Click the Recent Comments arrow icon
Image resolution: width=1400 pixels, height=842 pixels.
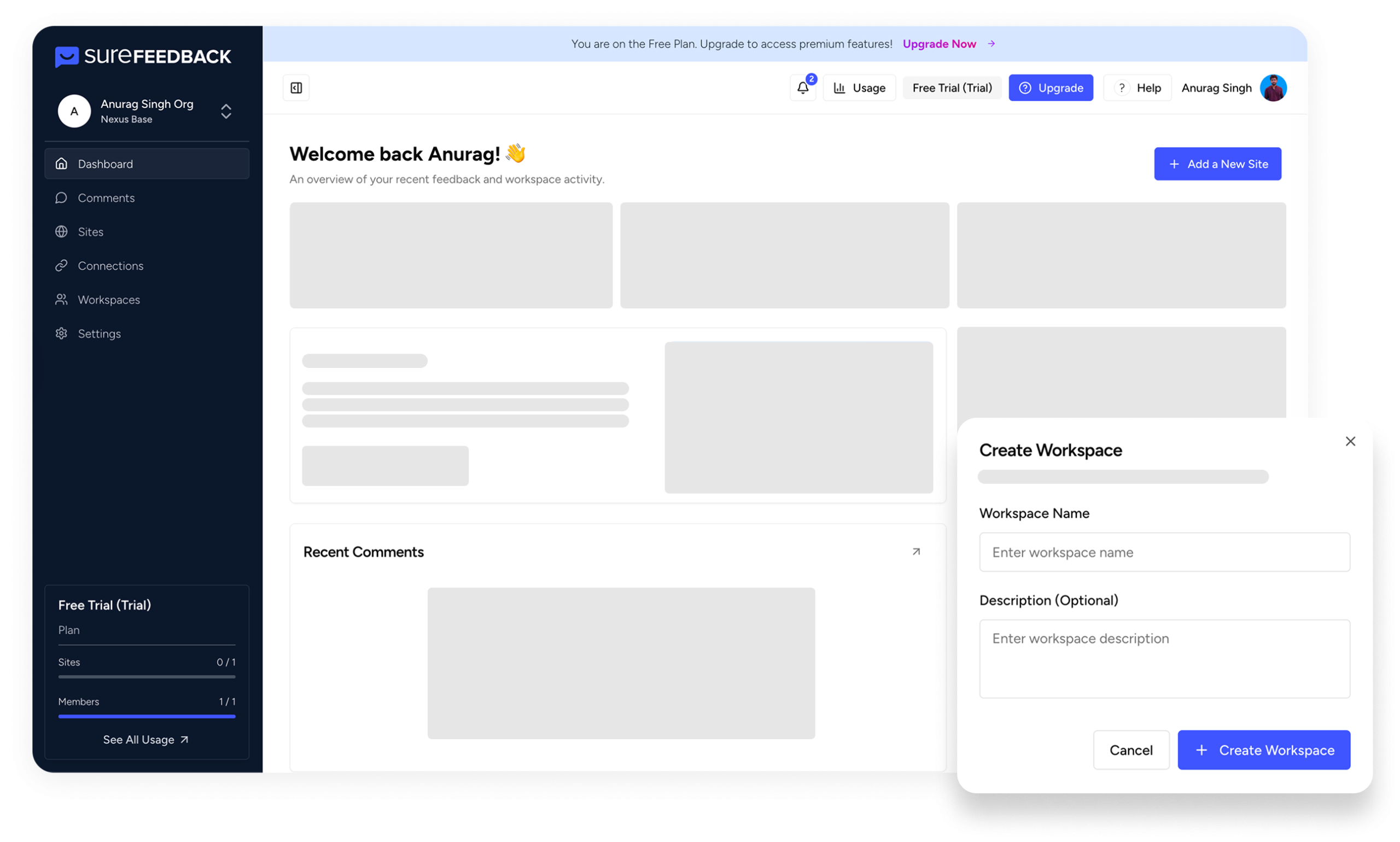916,552
